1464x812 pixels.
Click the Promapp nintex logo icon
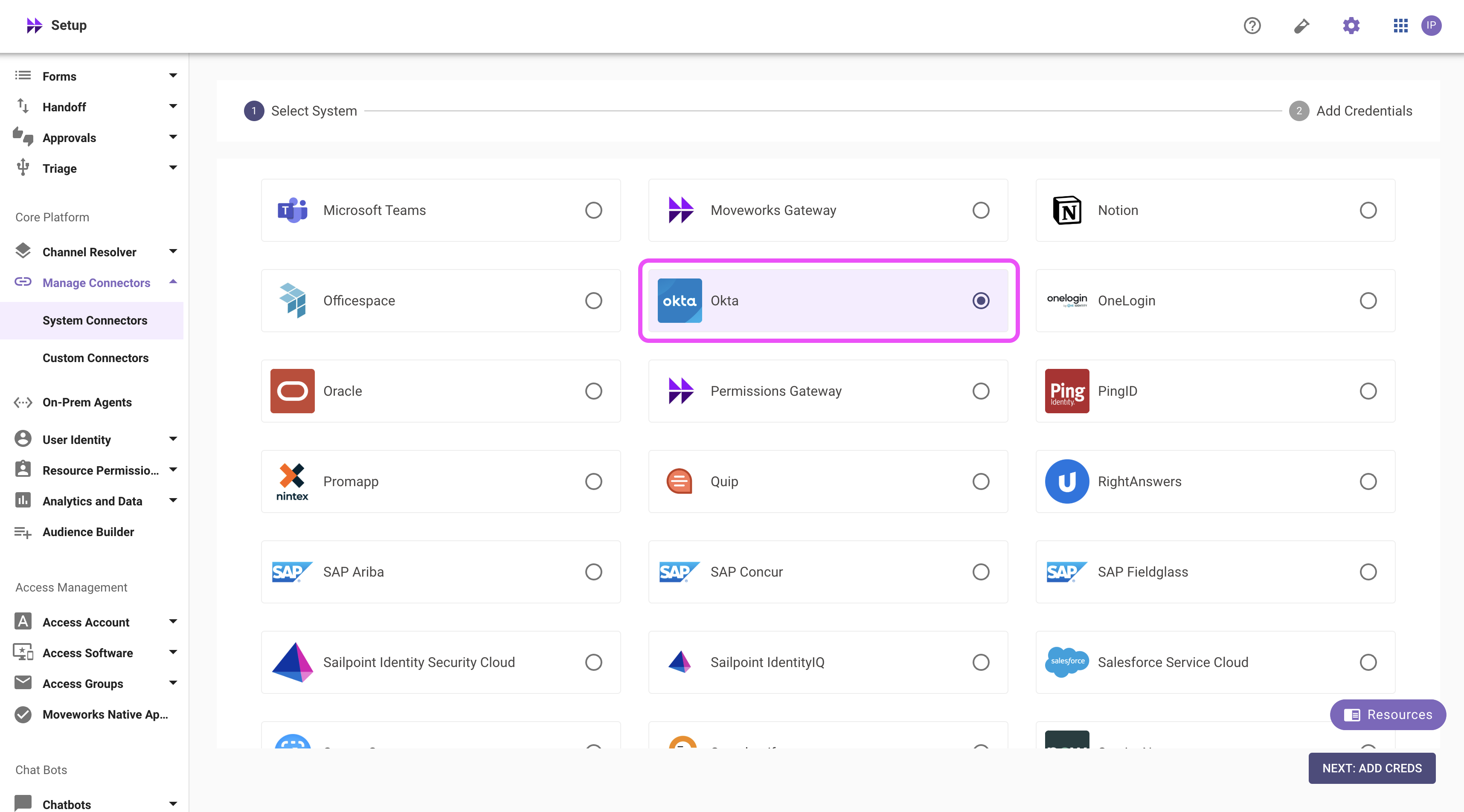(x=292, y=481)
